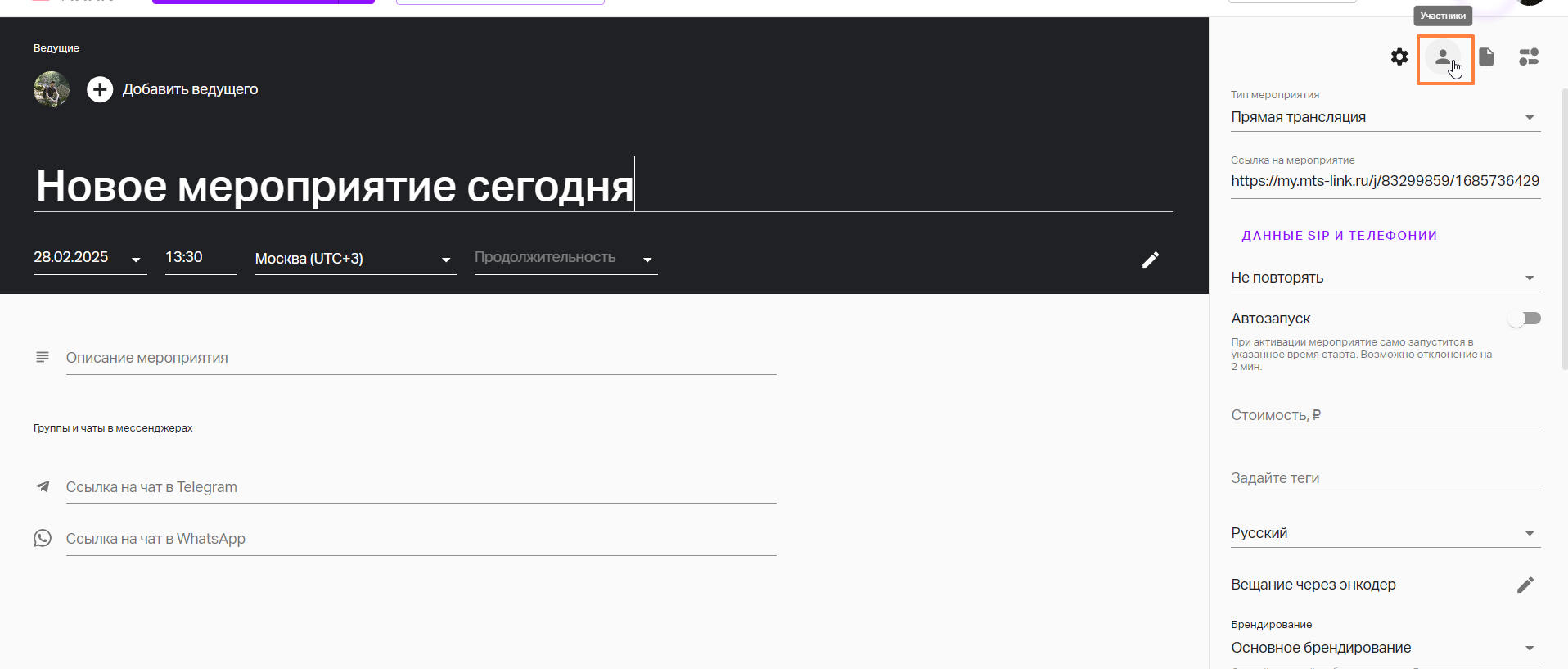This screenshot has width=1568, height=669.
Task: Edit encoder broadcast with pencil icon
Action: pos(1525,585)
